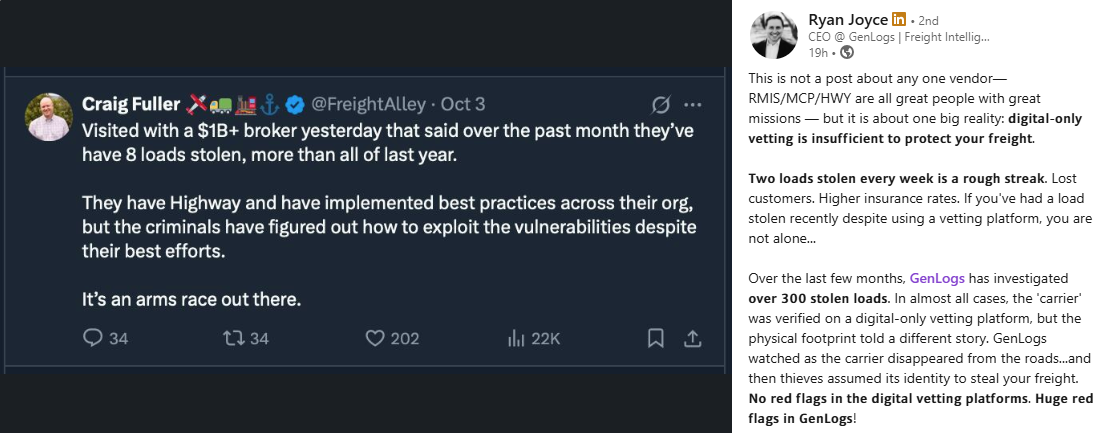Click the Oct 3 tweet date
The height and width of the screenshot is (433, 1103).
[x=463, y=104]
